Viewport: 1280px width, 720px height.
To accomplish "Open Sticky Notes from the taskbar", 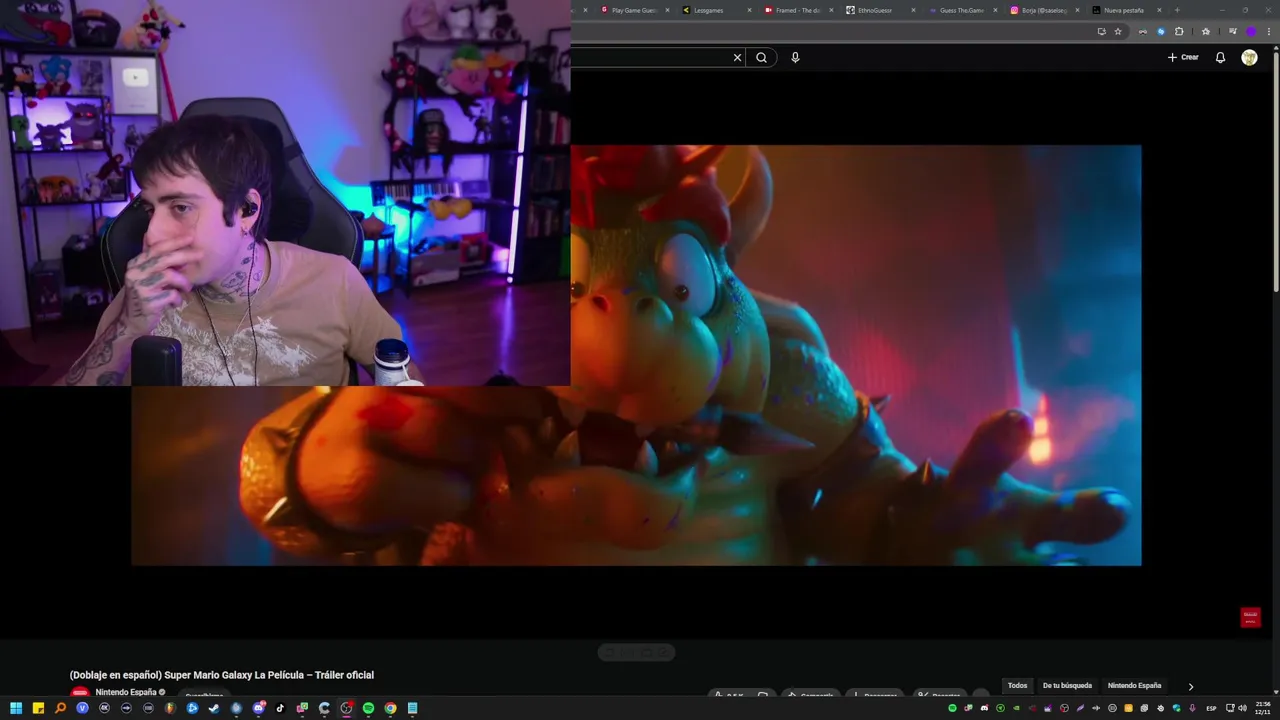I will (x=38, y=708).
